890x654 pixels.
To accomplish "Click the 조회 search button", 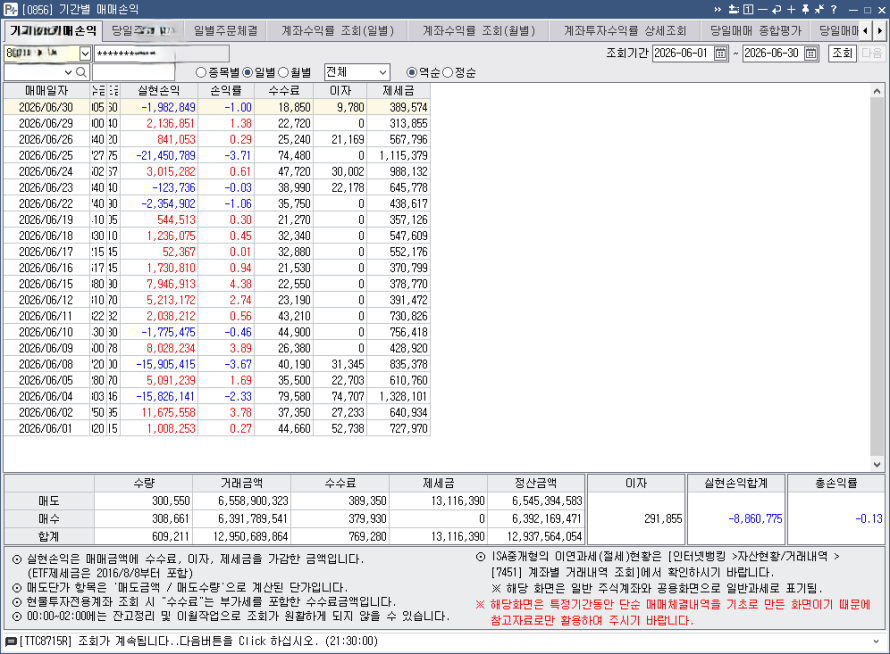I will [x=842, y=53].
